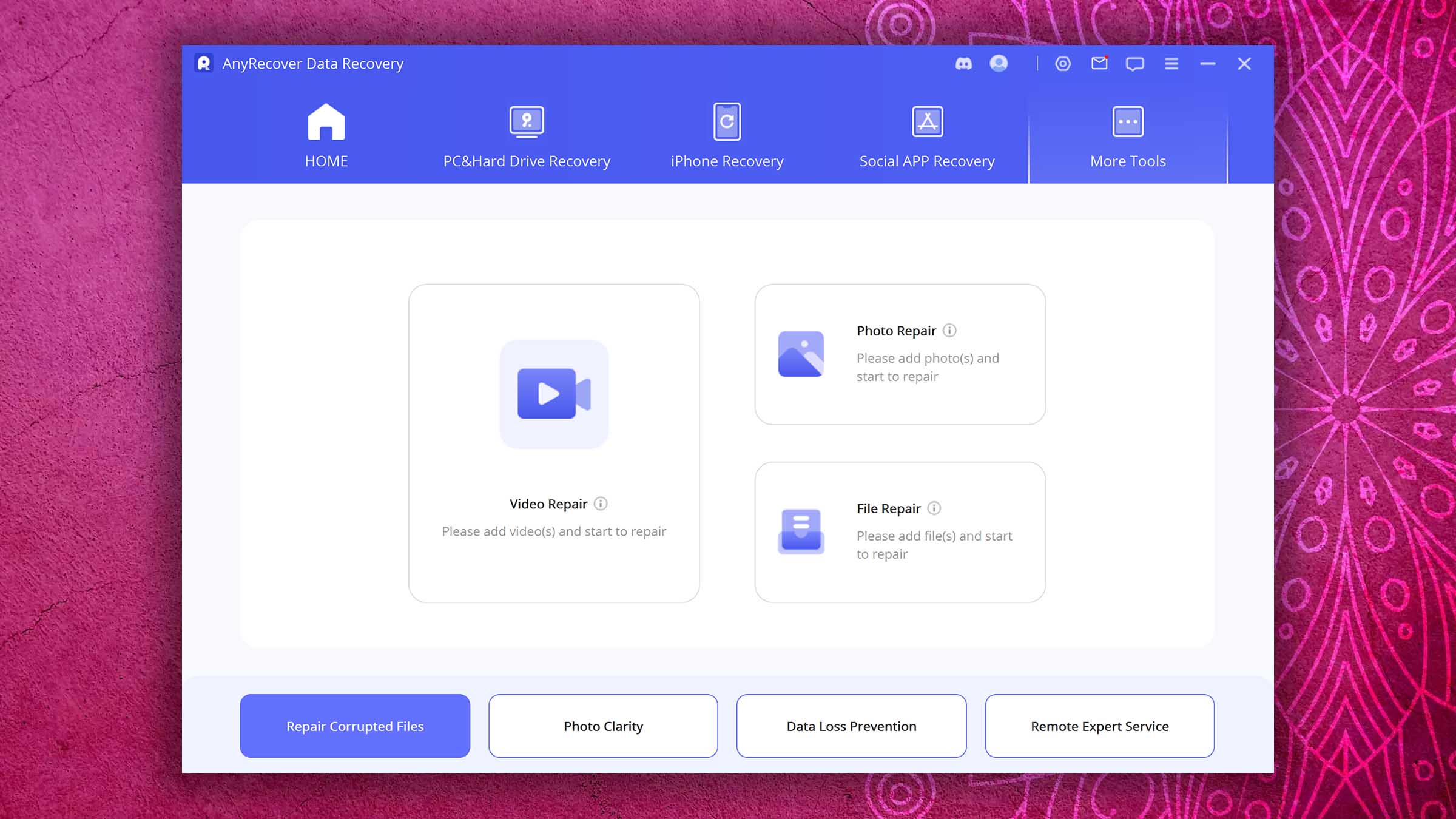Screen dimensions: 1456x819
Task: Select the File Repair tool icon
Action: (800, 531)
